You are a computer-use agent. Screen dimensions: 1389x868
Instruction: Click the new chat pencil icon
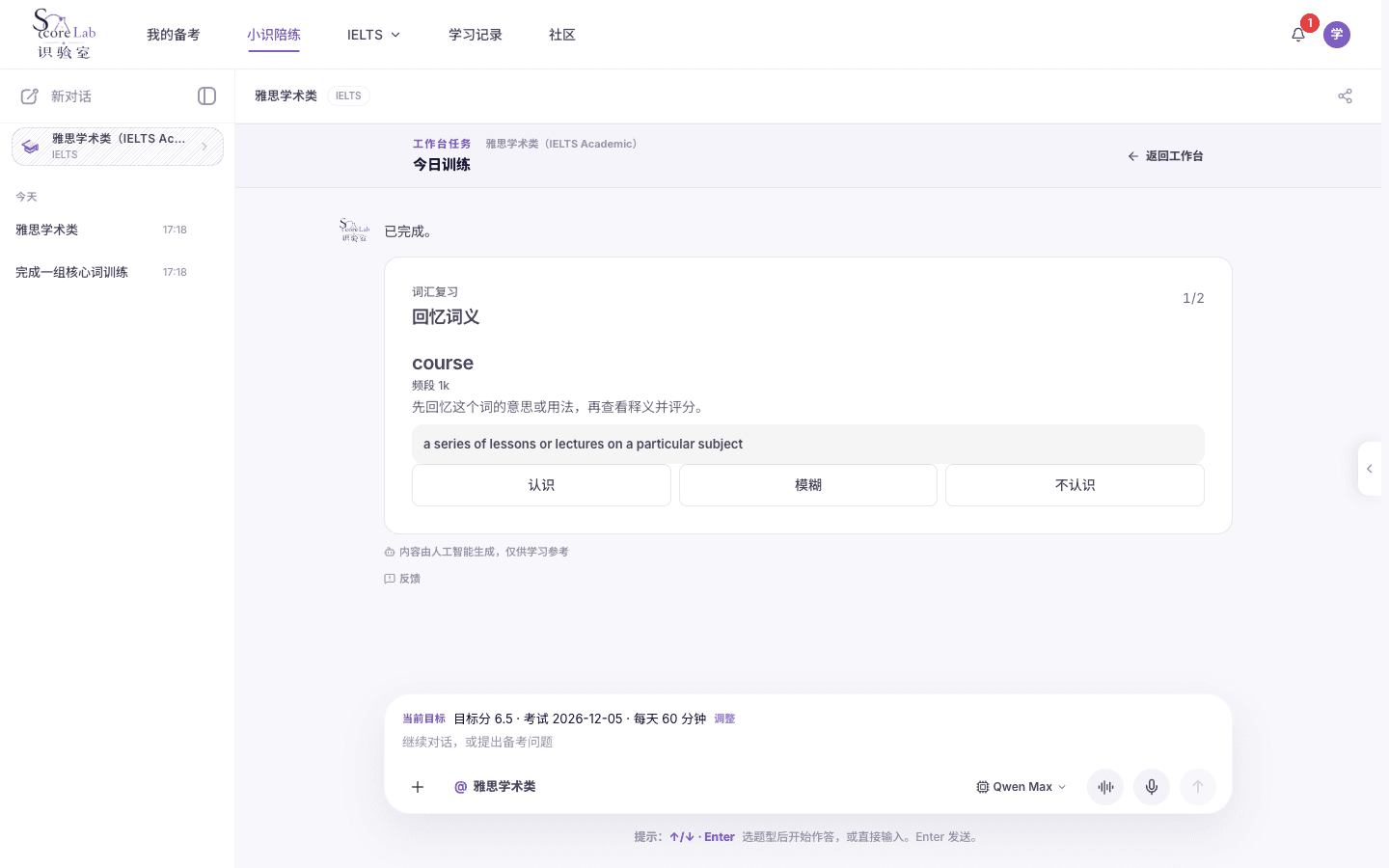[30, 96]
